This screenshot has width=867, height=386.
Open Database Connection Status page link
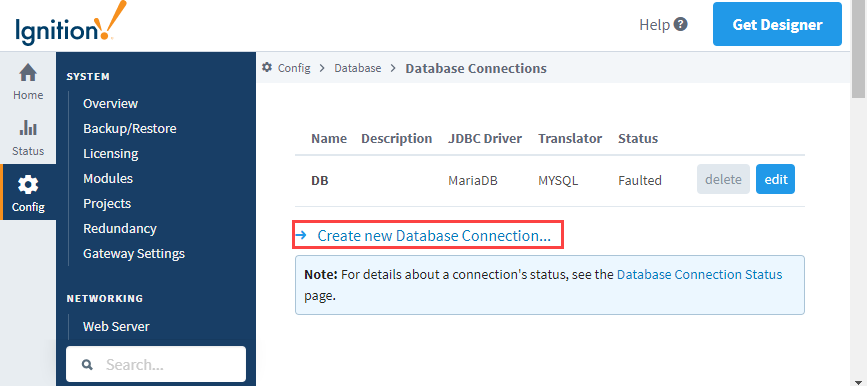(699, 274)
